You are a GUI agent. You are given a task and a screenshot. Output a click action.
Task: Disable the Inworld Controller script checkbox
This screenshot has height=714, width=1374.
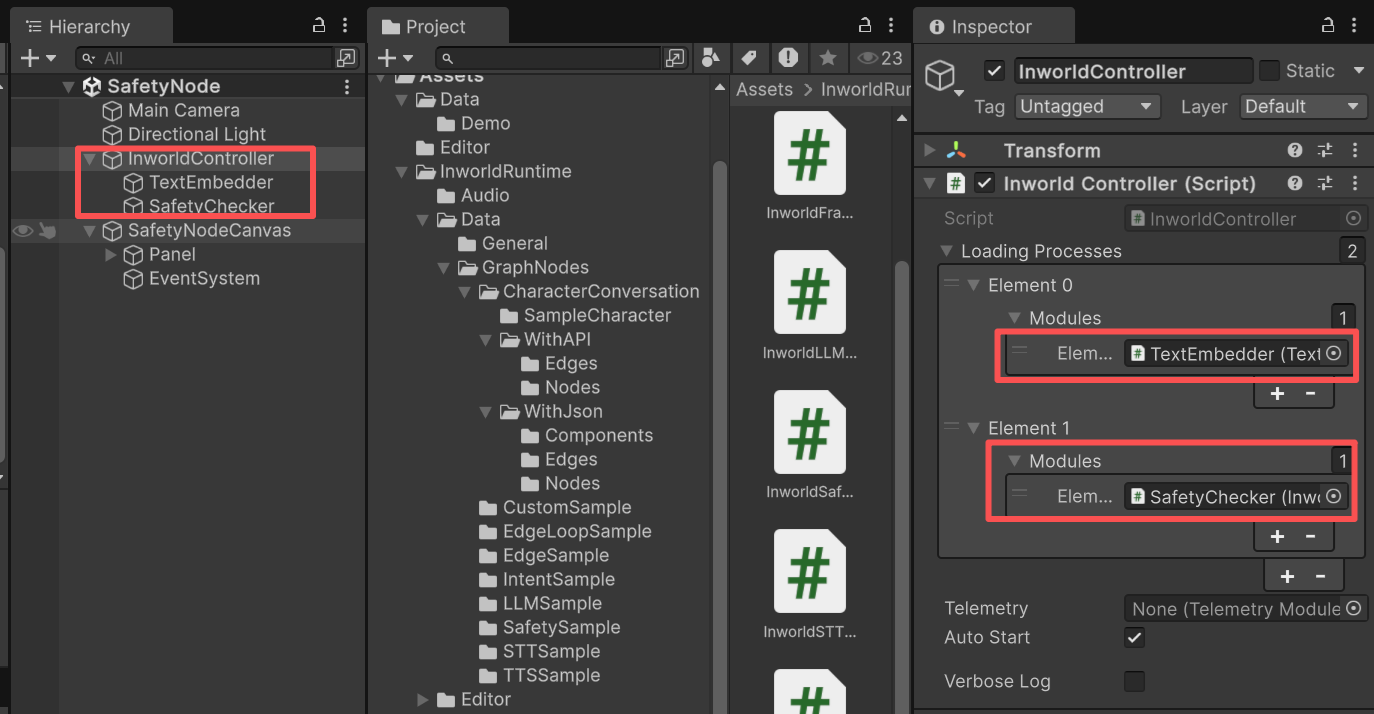[985, 184]
